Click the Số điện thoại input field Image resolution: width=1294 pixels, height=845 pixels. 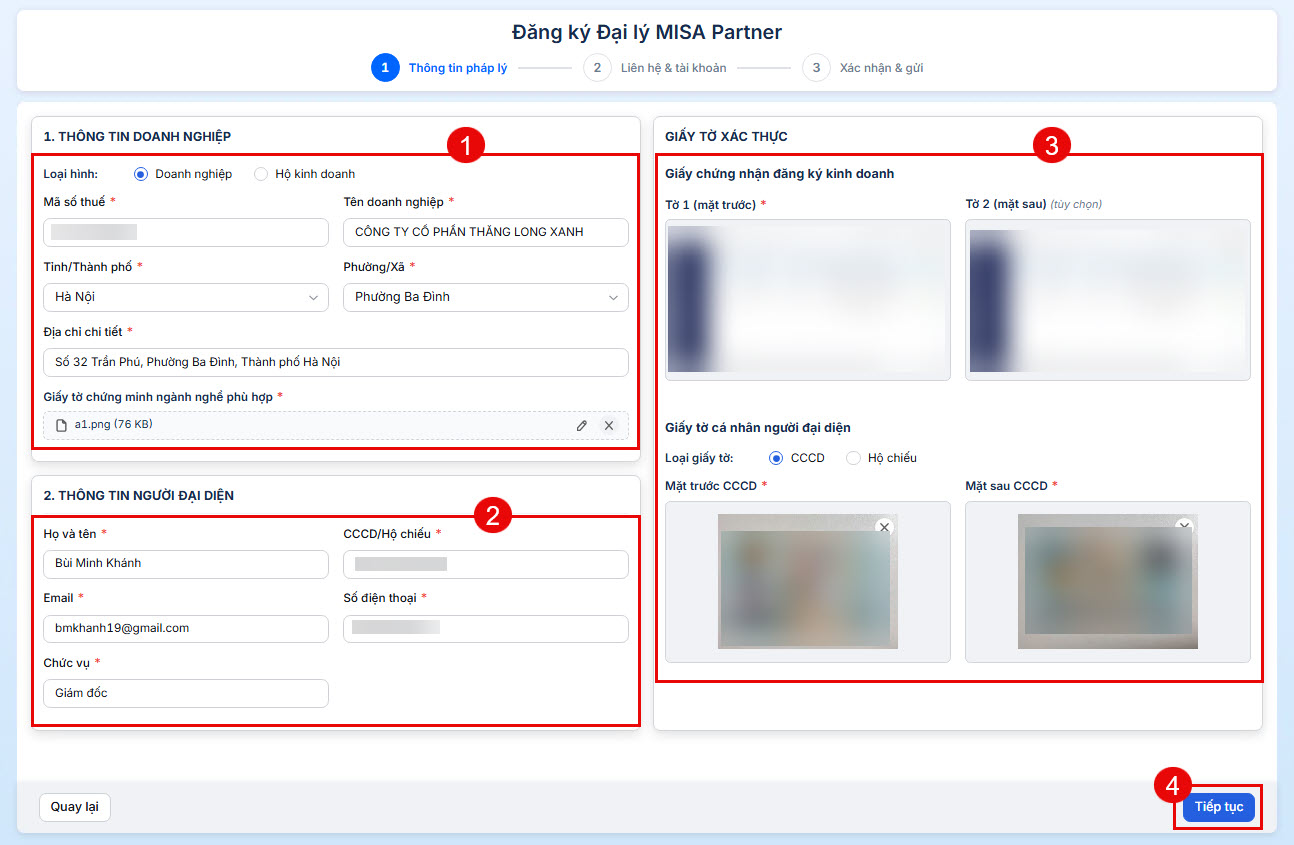click(x=486, y=628)
